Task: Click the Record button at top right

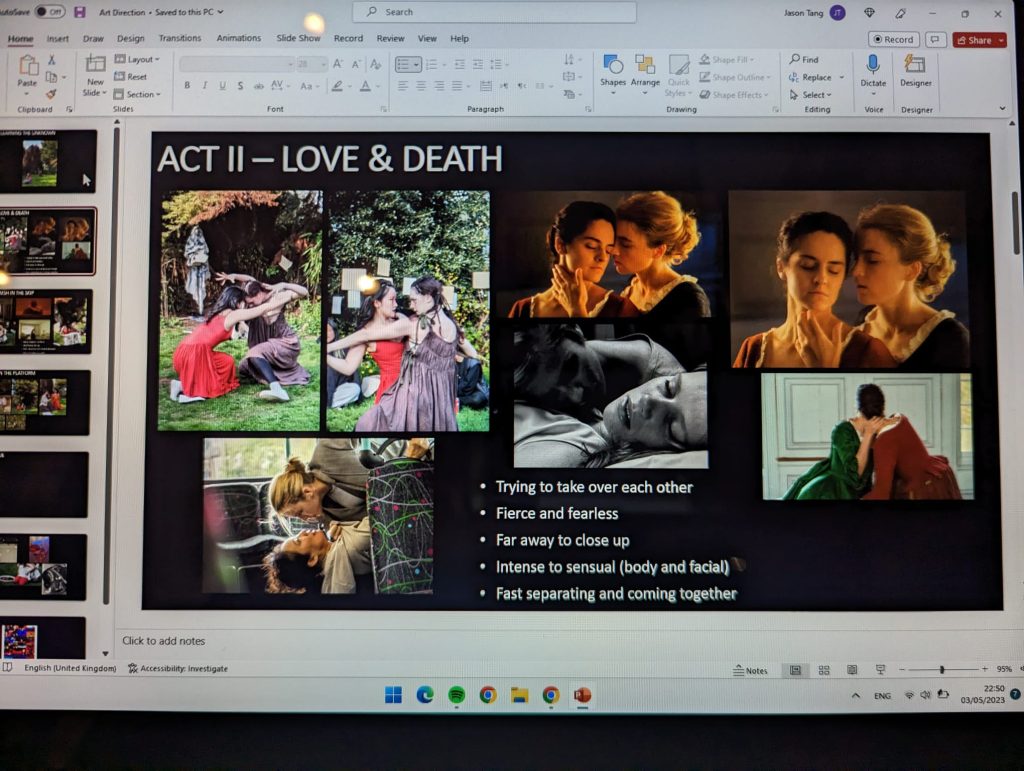Action: (893, 40)
